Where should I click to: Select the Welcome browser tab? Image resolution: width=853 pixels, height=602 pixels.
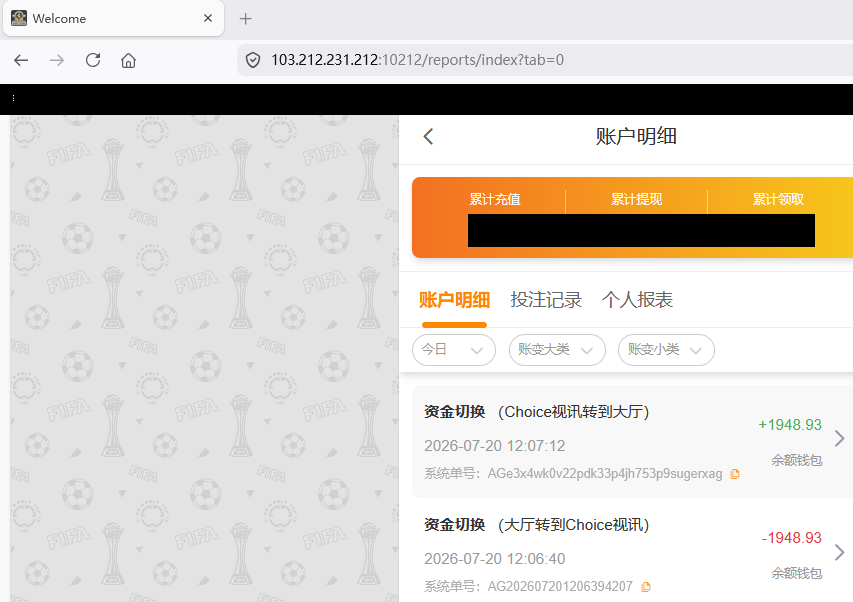pyautogui.click(x=113, y=18)
